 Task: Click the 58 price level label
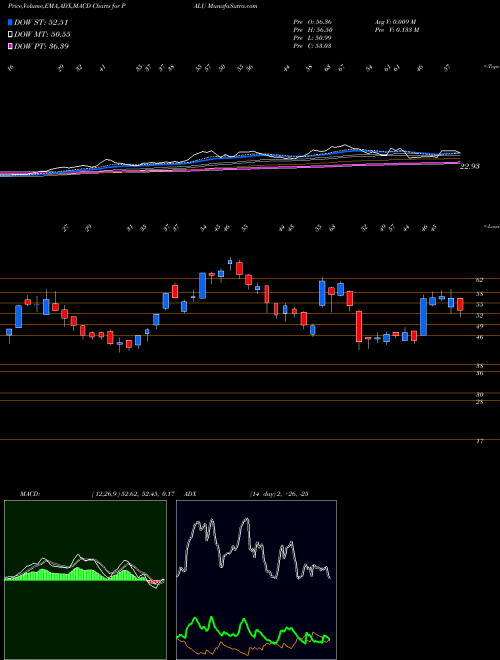(x=480, y=294)
